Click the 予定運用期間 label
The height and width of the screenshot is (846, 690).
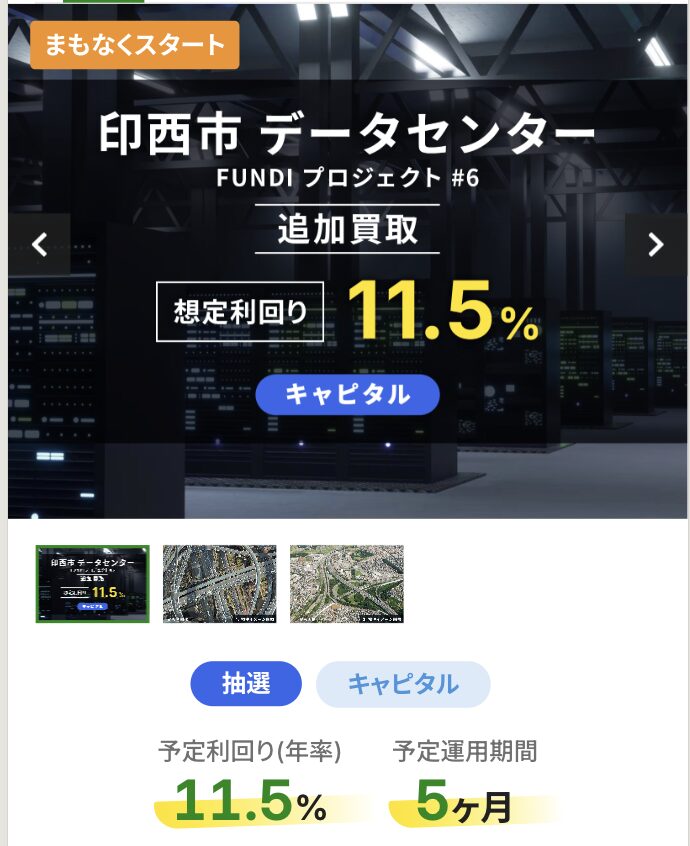464,751
